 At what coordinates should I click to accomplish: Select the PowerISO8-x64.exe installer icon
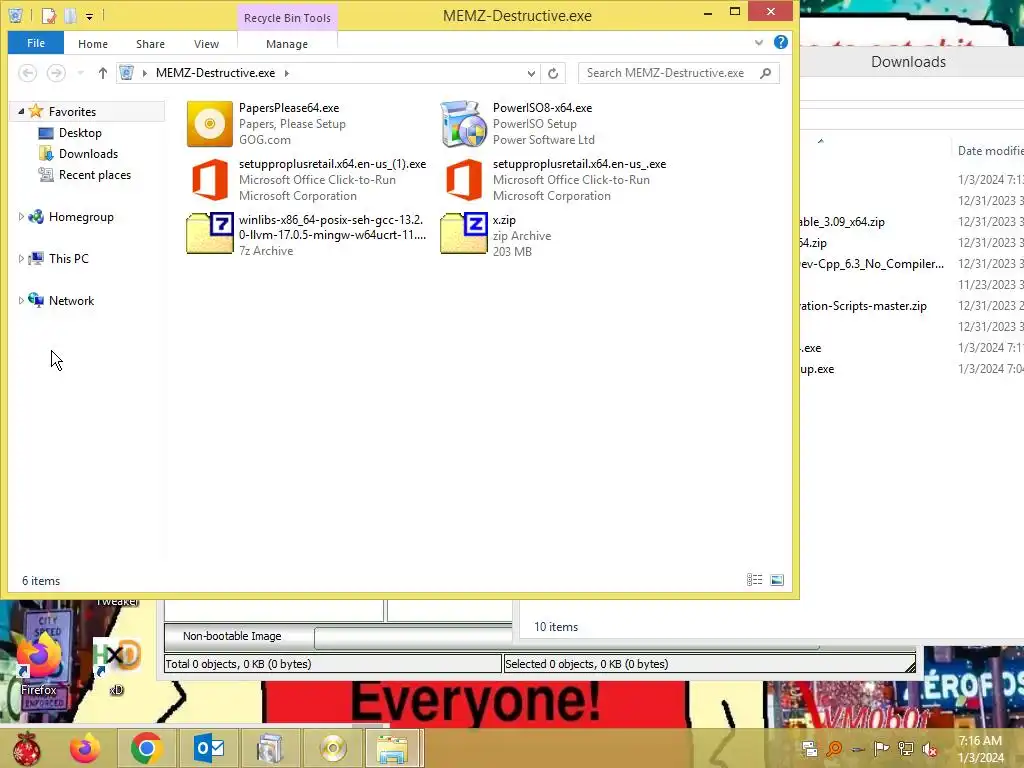point(464,123)
